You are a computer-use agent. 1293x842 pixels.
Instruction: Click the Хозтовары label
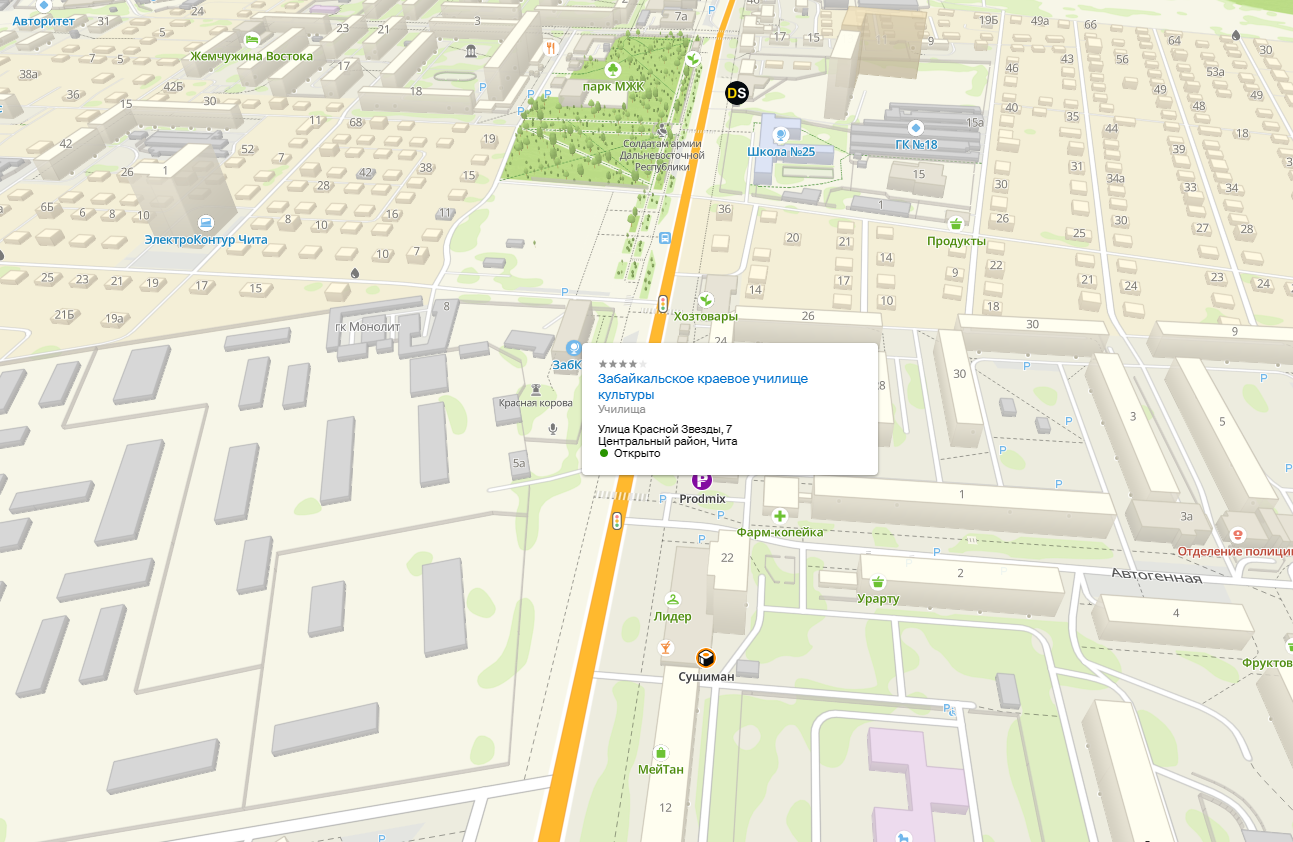[706, 317]
